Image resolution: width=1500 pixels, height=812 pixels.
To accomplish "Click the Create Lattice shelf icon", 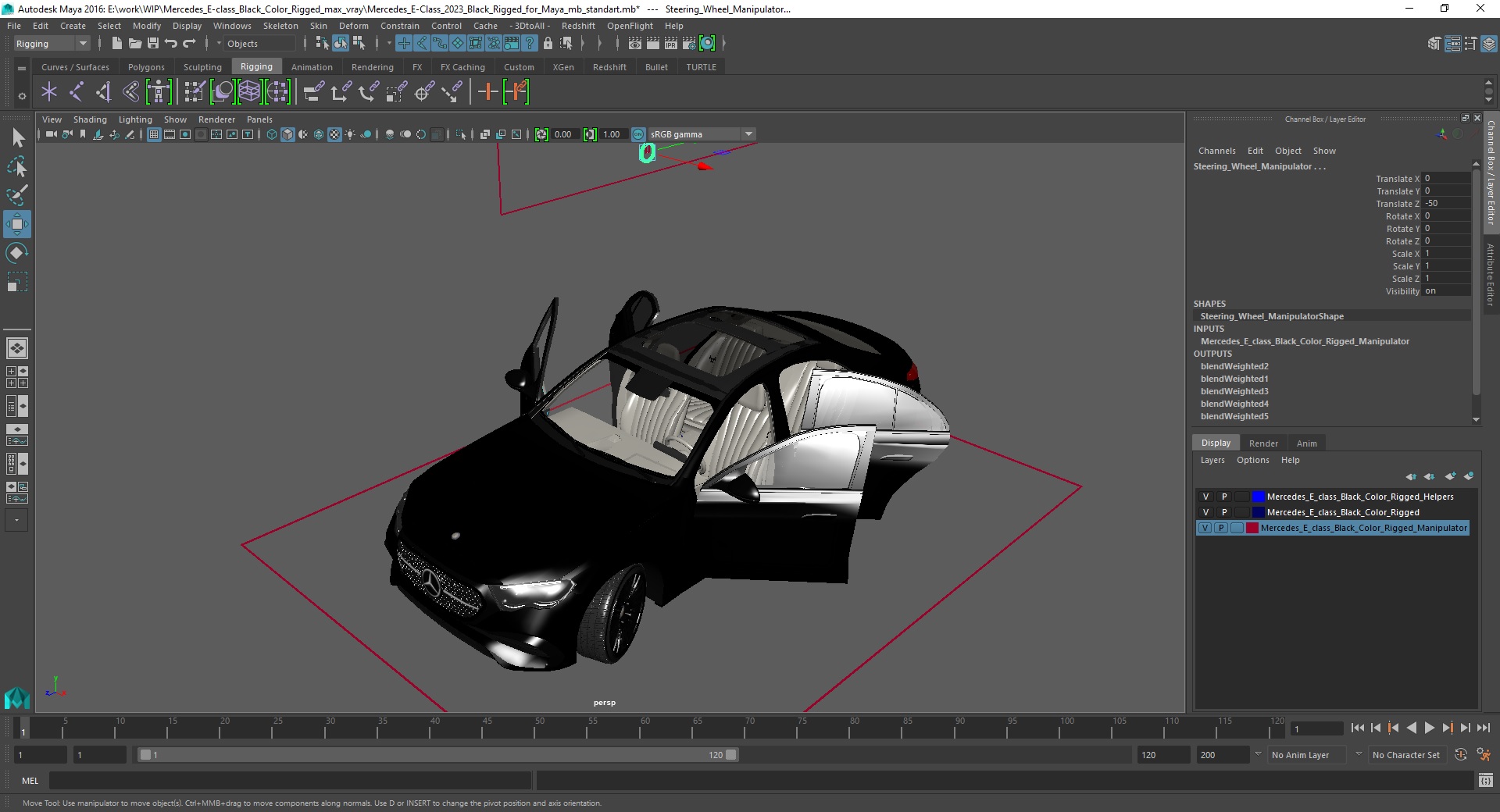I will click(x=250, y=92).
